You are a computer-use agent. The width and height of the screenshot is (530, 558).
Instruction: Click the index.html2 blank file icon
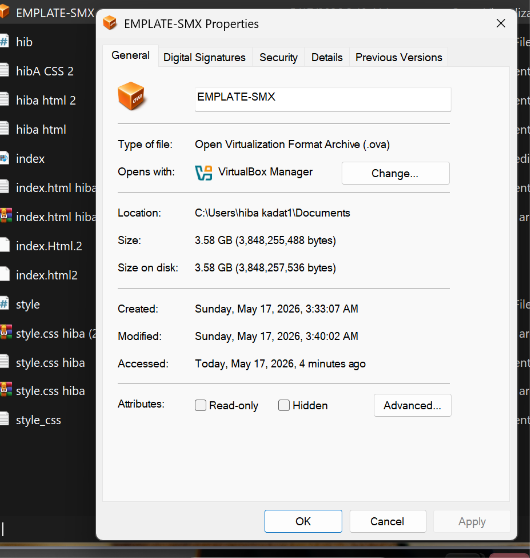click(x=4, y=274)
